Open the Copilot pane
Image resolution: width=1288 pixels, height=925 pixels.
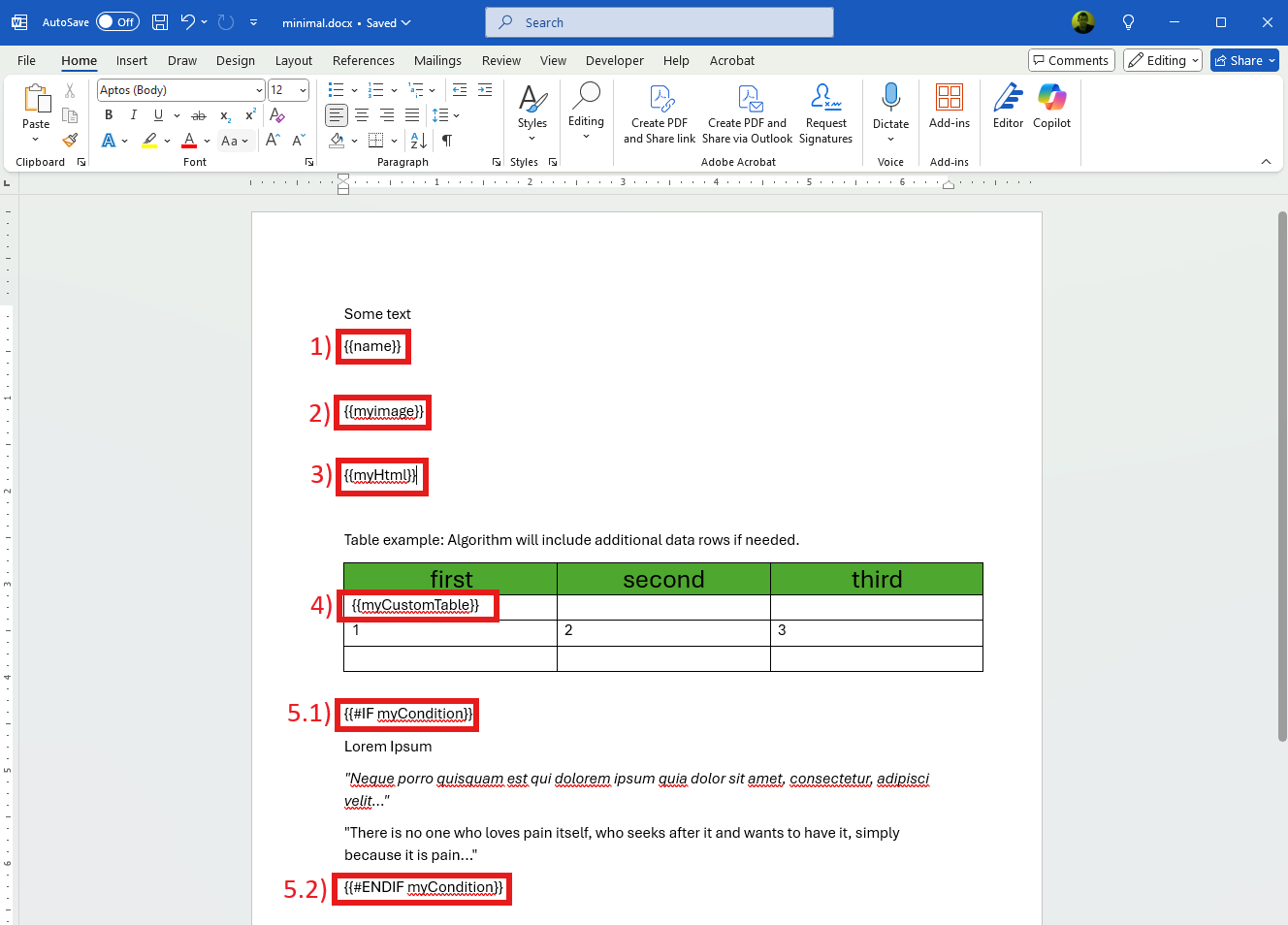point(1051,107)
